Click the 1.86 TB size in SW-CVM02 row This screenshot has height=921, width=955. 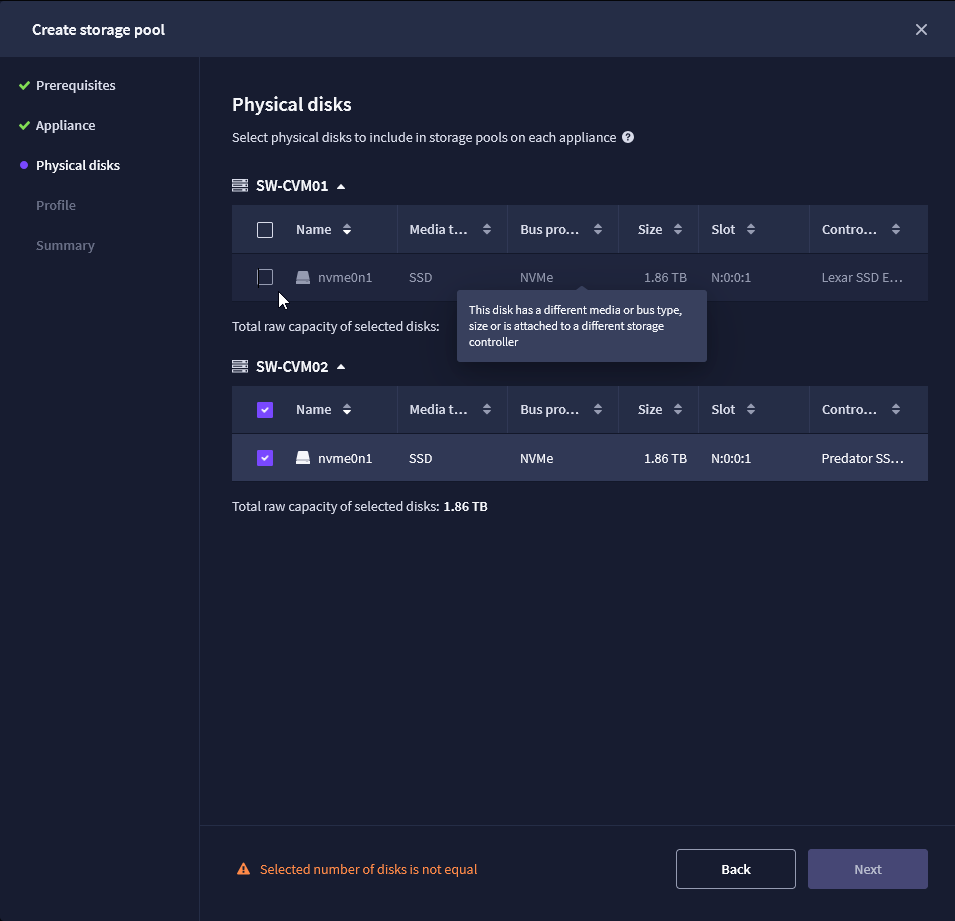(665, 458)
